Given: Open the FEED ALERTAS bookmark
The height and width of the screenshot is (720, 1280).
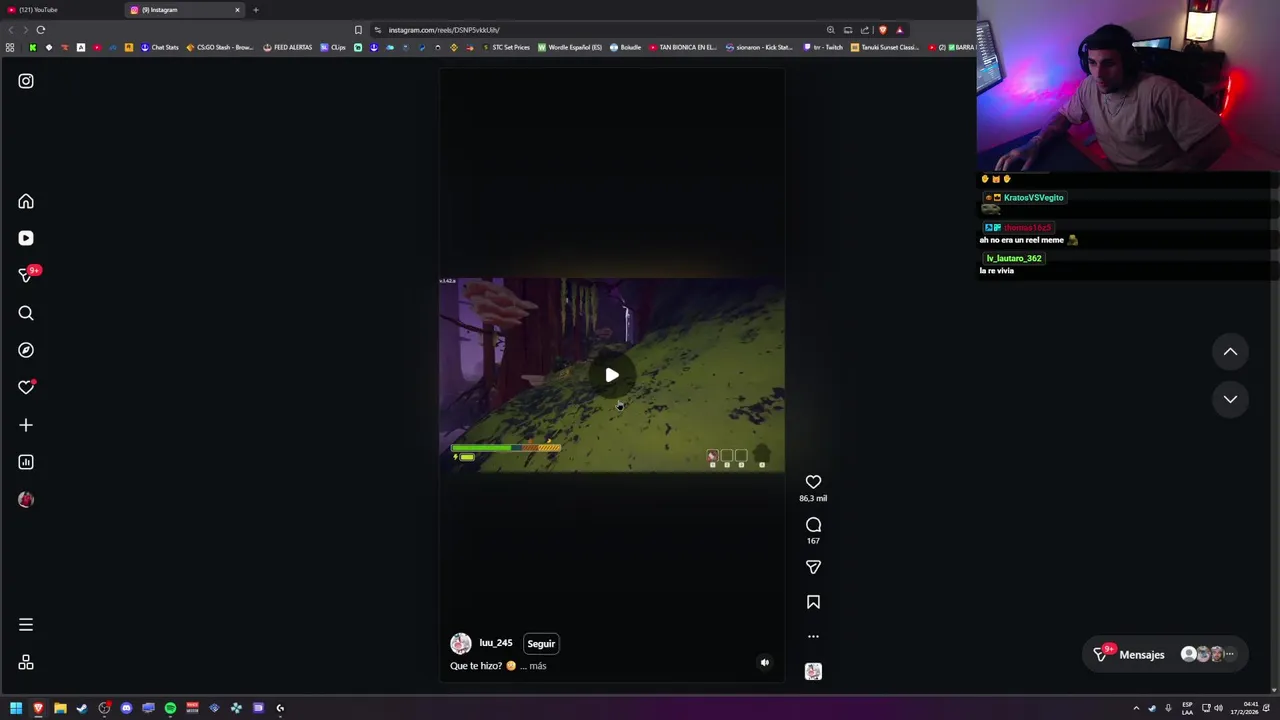Looking at the screenshot, I should pyautogui.click(x=288, y=47).
